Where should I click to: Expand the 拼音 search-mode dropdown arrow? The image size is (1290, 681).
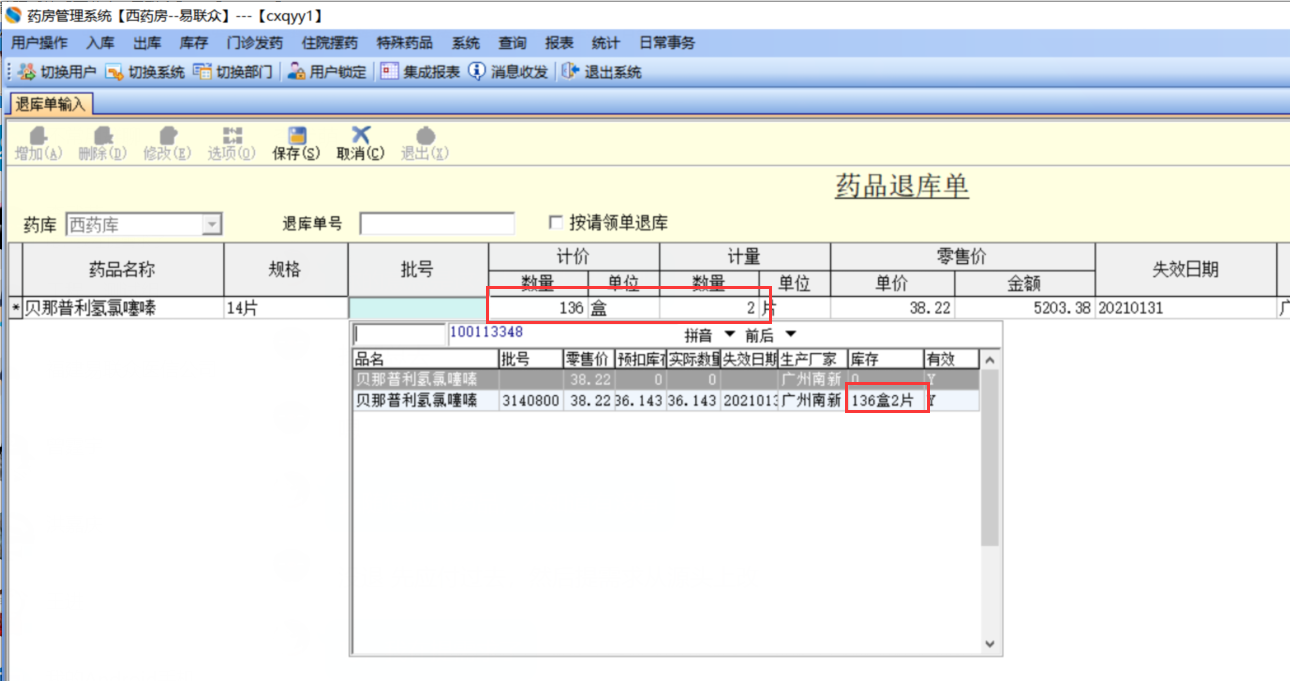(x=729, y=334)
